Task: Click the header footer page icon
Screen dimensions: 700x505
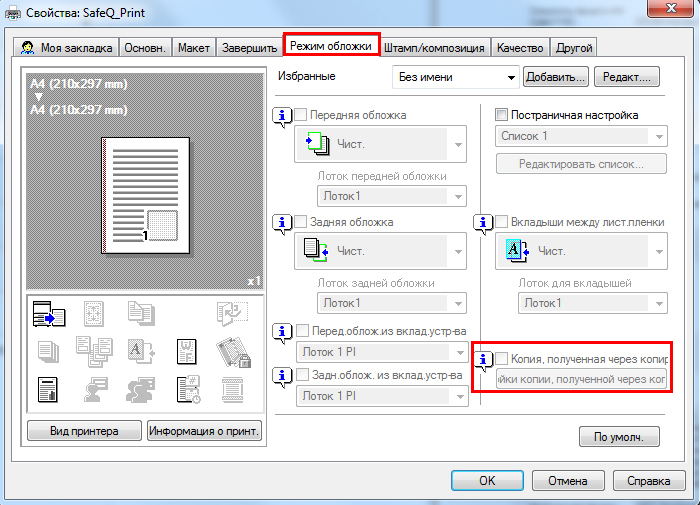Action: point(233,390)
